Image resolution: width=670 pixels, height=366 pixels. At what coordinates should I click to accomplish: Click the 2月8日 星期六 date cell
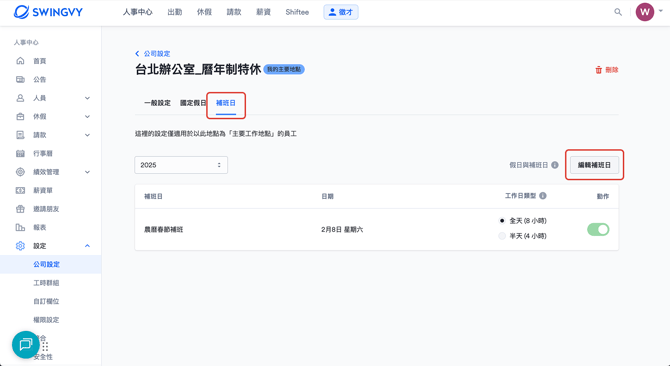click(x=342, y=229)
